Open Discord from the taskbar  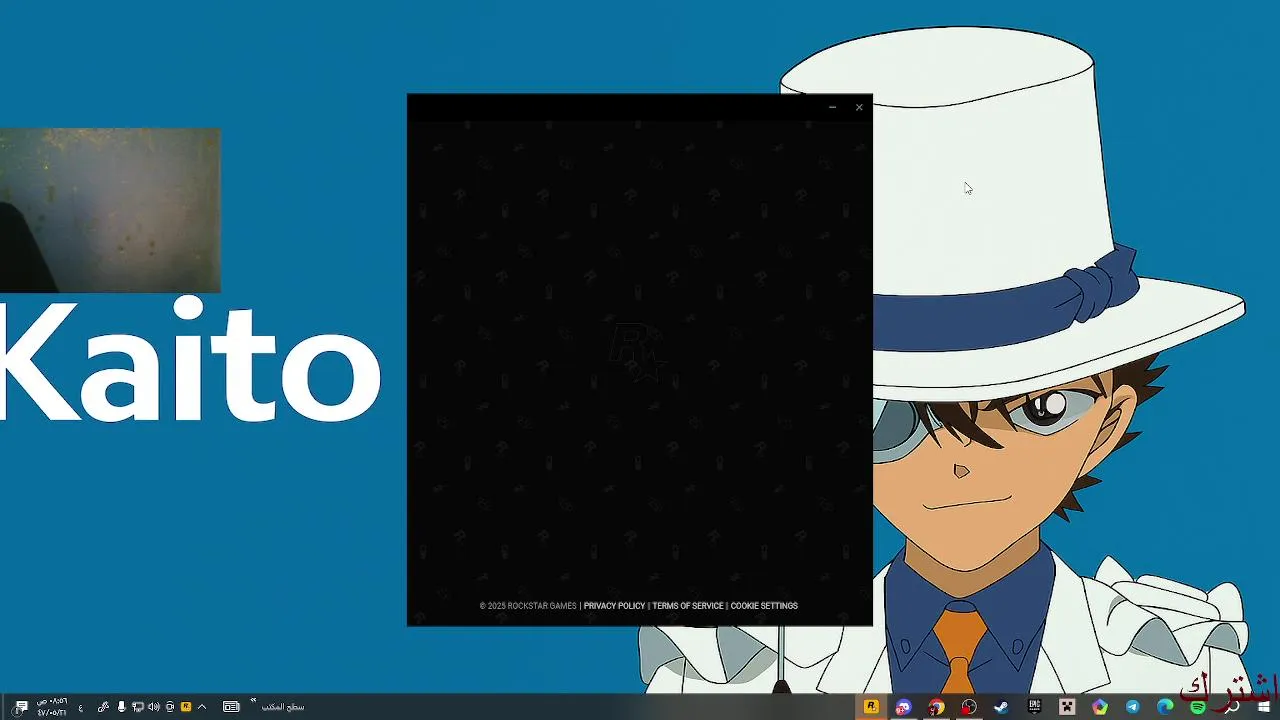coord(903,707)
